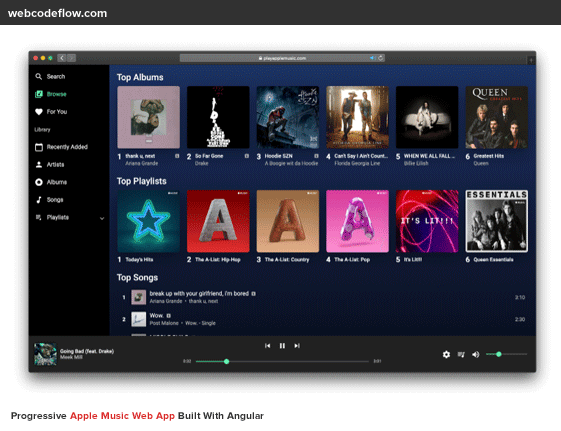Expand the Playlists chevron in sidebar
The image size is (561, 431).
click(102, 218)
